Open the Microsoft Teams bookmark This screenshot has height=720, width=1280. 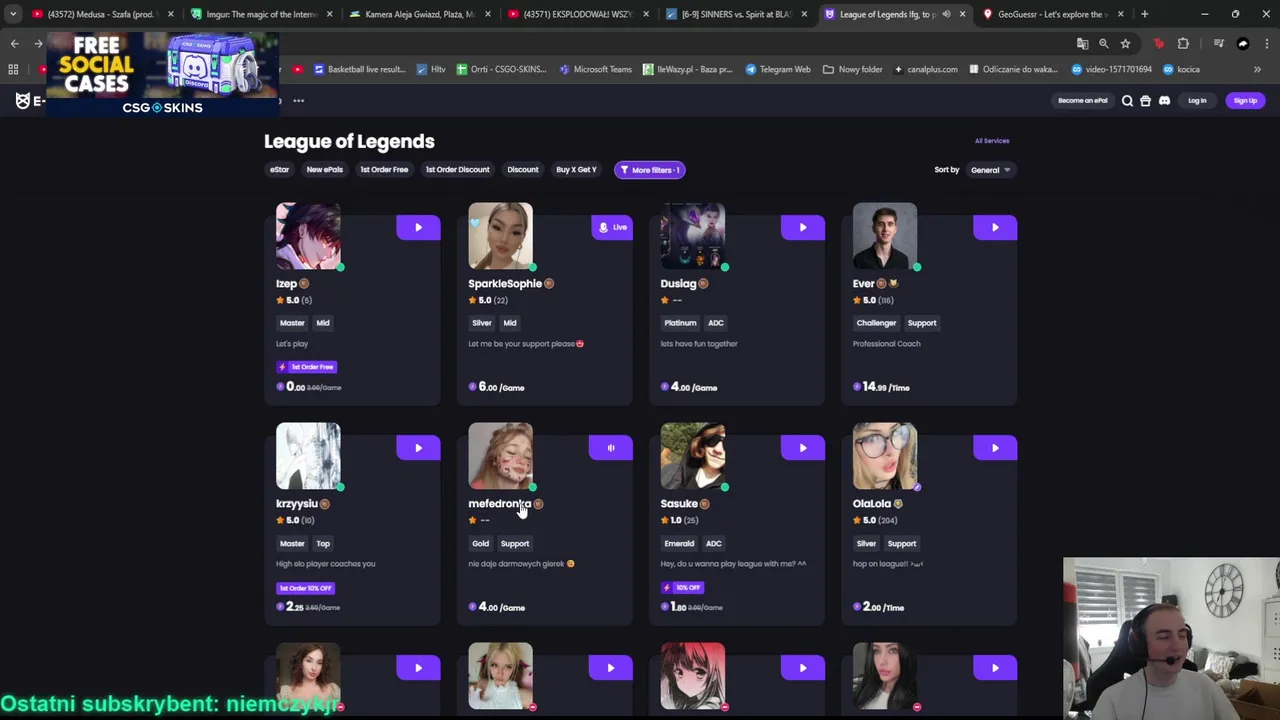pyautogui.click(x=596, y=69)
